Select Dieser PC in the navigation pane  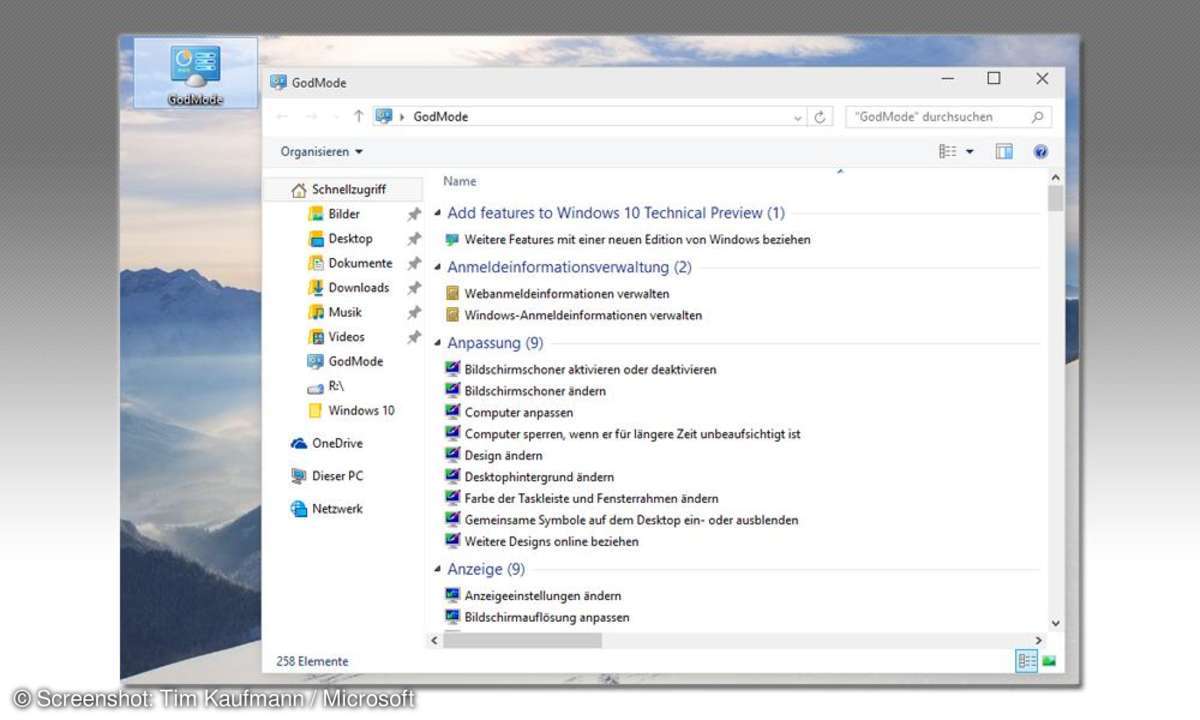pyautogui.click(x=337, y=476)
